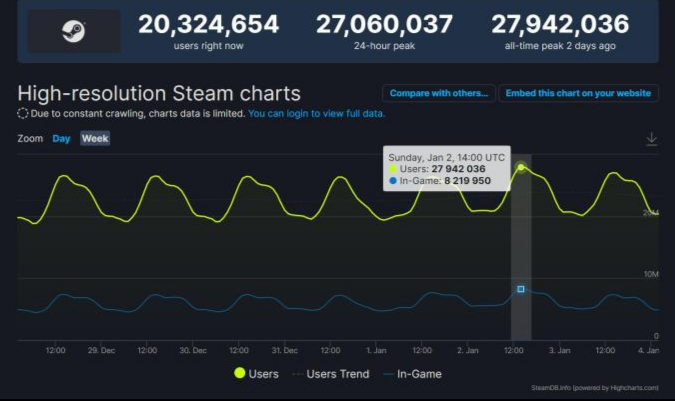Click the 1. Jan axis label
The image size is (675, 401).
pos(376,350)
